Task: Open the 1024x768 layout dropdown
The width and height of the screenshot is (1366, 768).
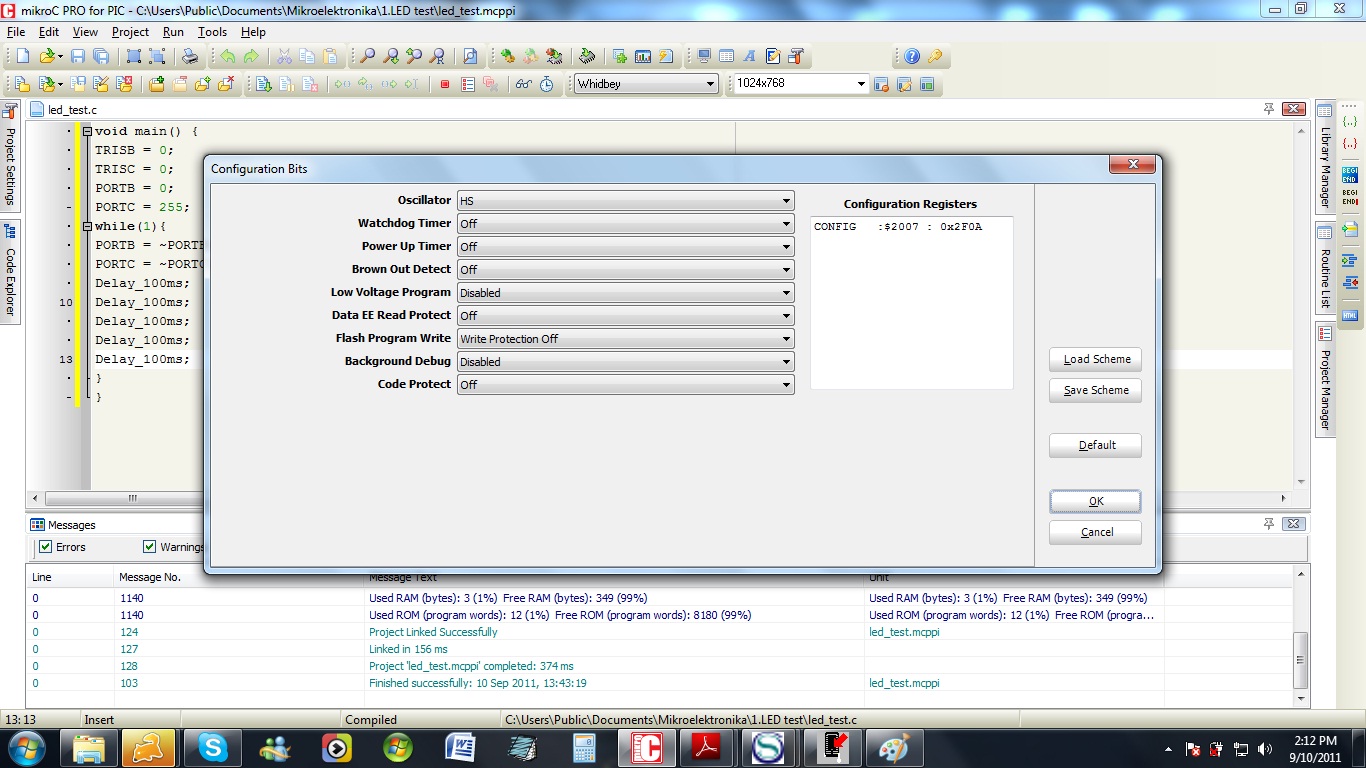Action: click(801, 84)
